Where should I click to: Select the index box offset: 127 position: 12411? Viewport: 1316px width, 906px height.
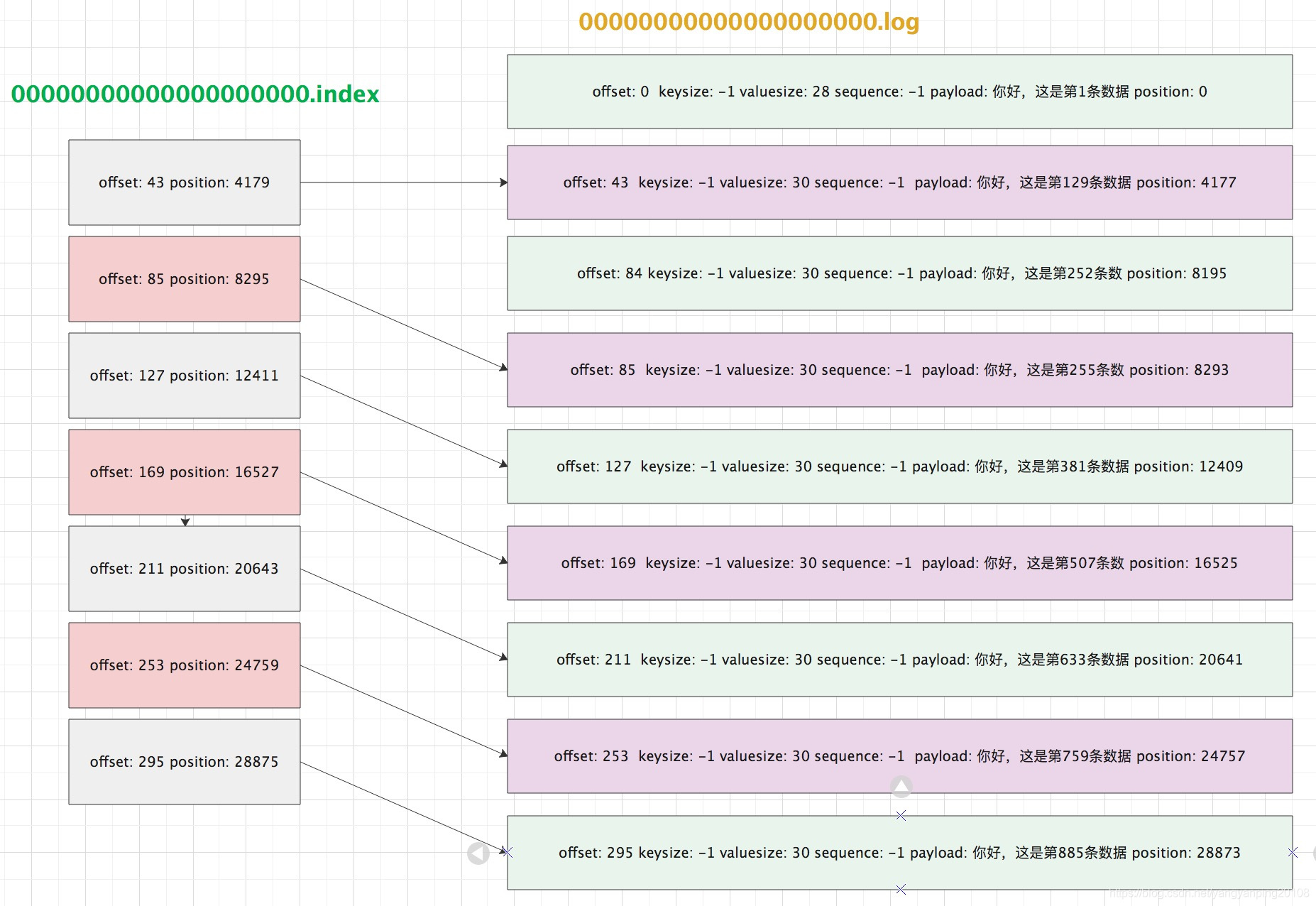click(185, 376)
